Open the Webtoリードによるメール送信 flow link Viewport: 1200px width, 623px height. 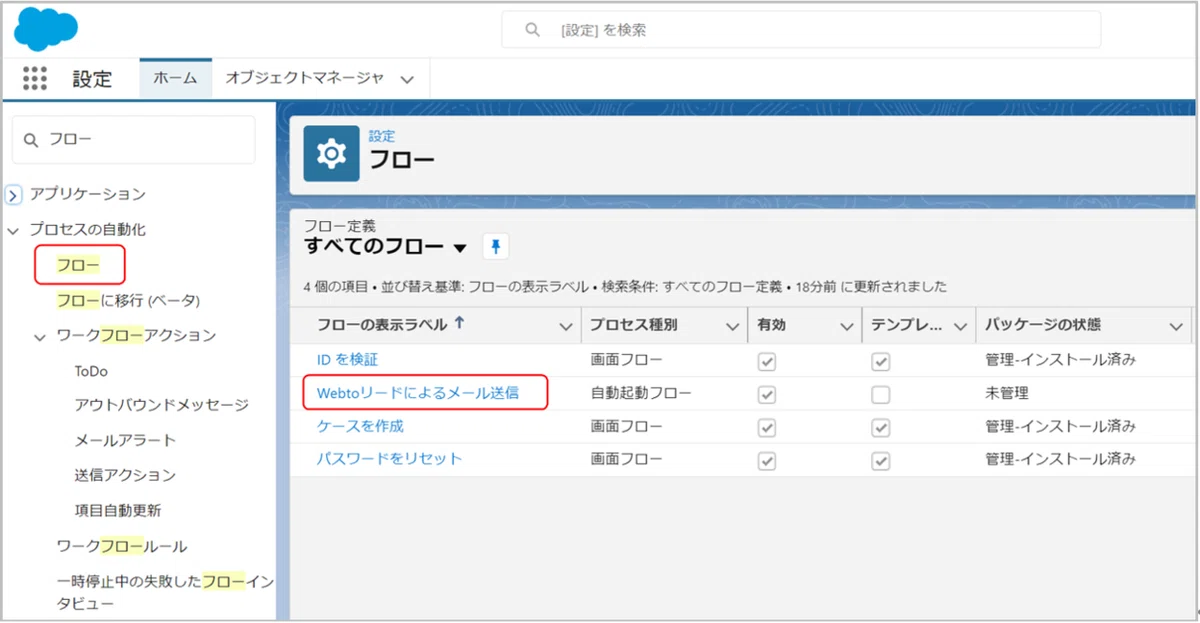[x=418, y=393]
